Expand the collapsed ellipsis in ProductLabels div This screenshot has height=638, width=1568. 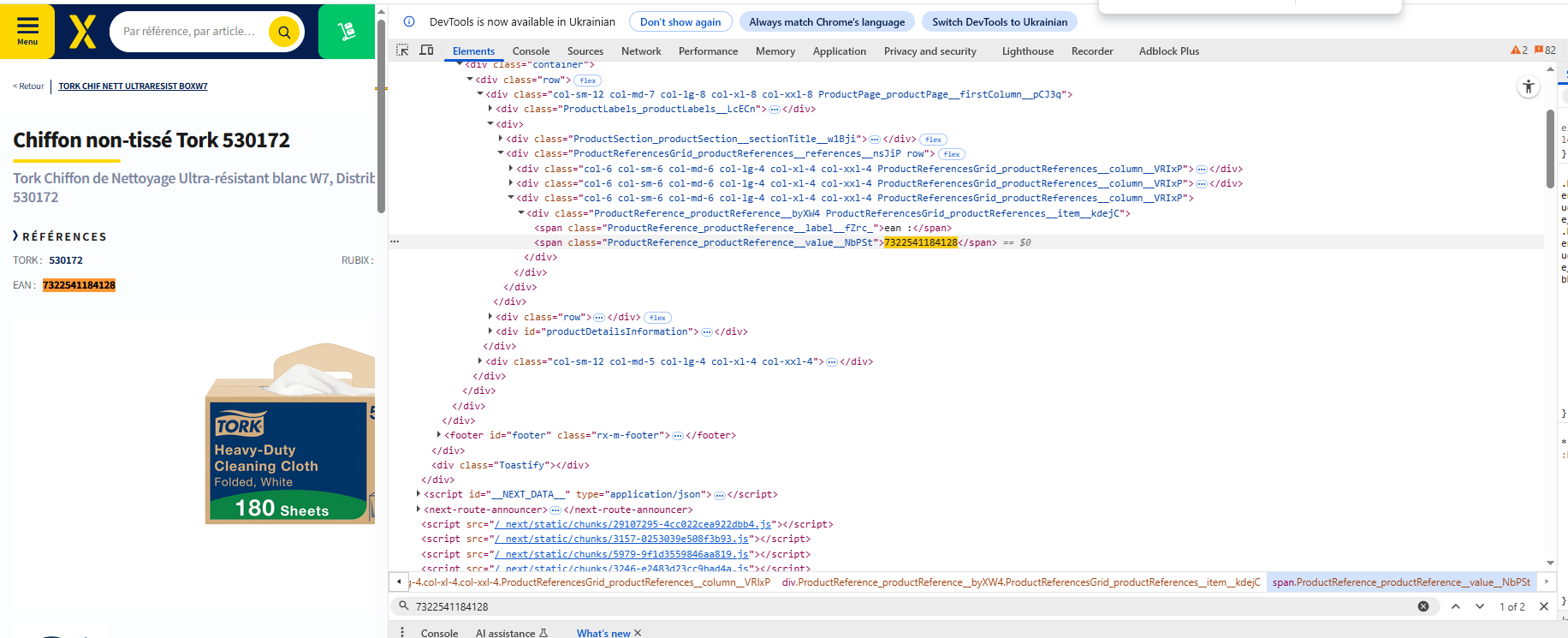click(774, 110)
